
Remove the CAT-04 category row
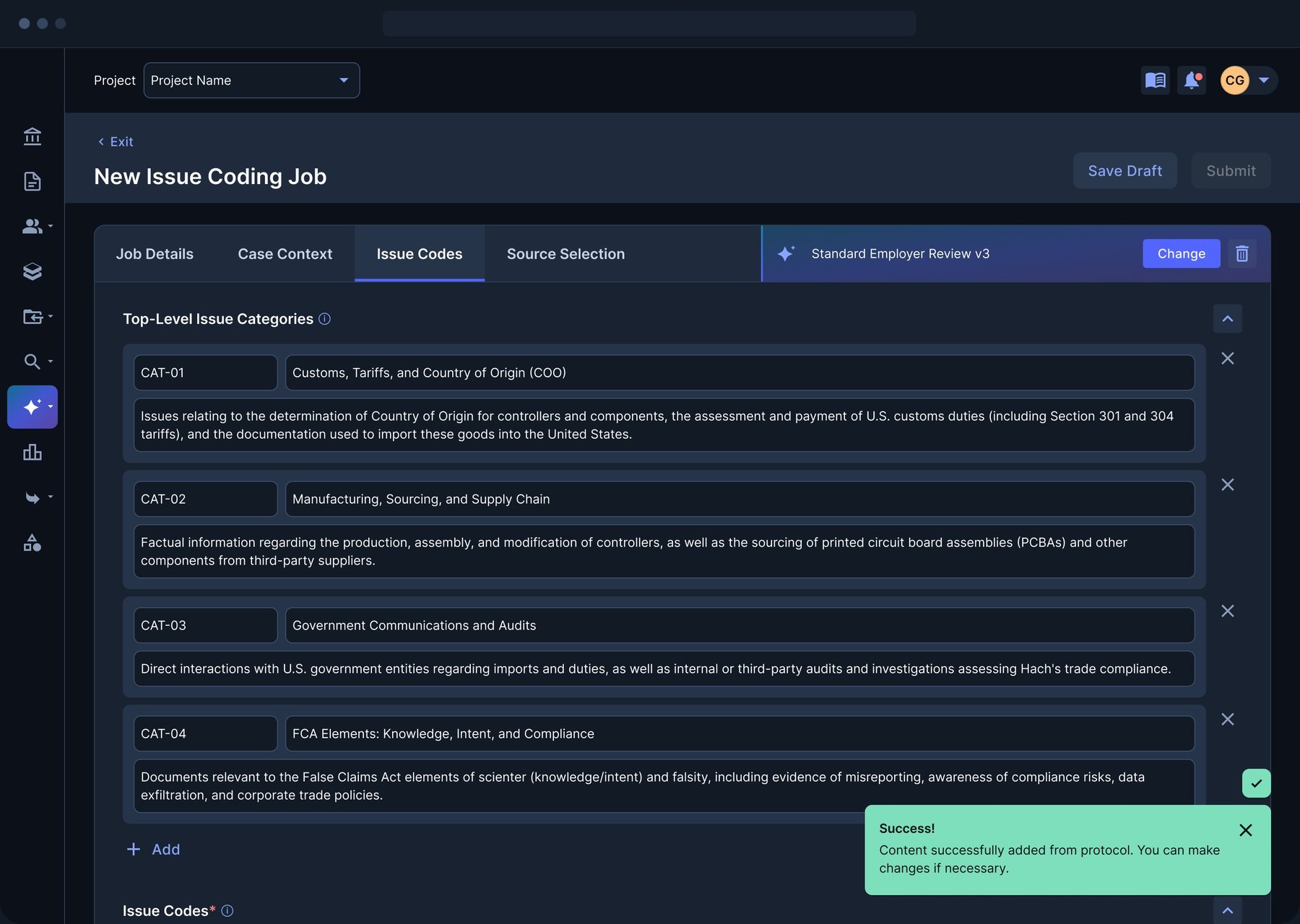[1228, 719]
